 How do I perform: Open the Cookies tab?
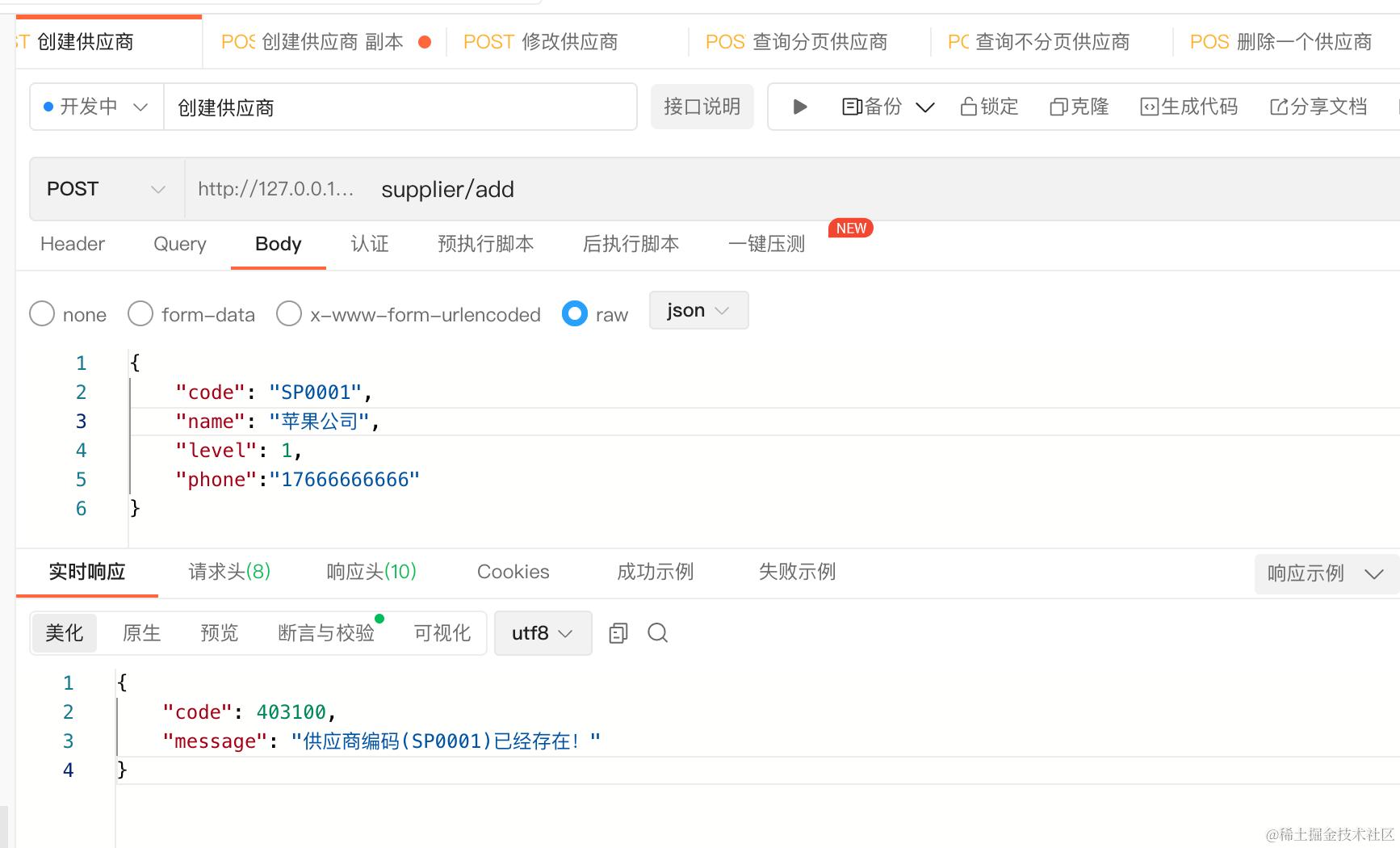click(513, 572)
